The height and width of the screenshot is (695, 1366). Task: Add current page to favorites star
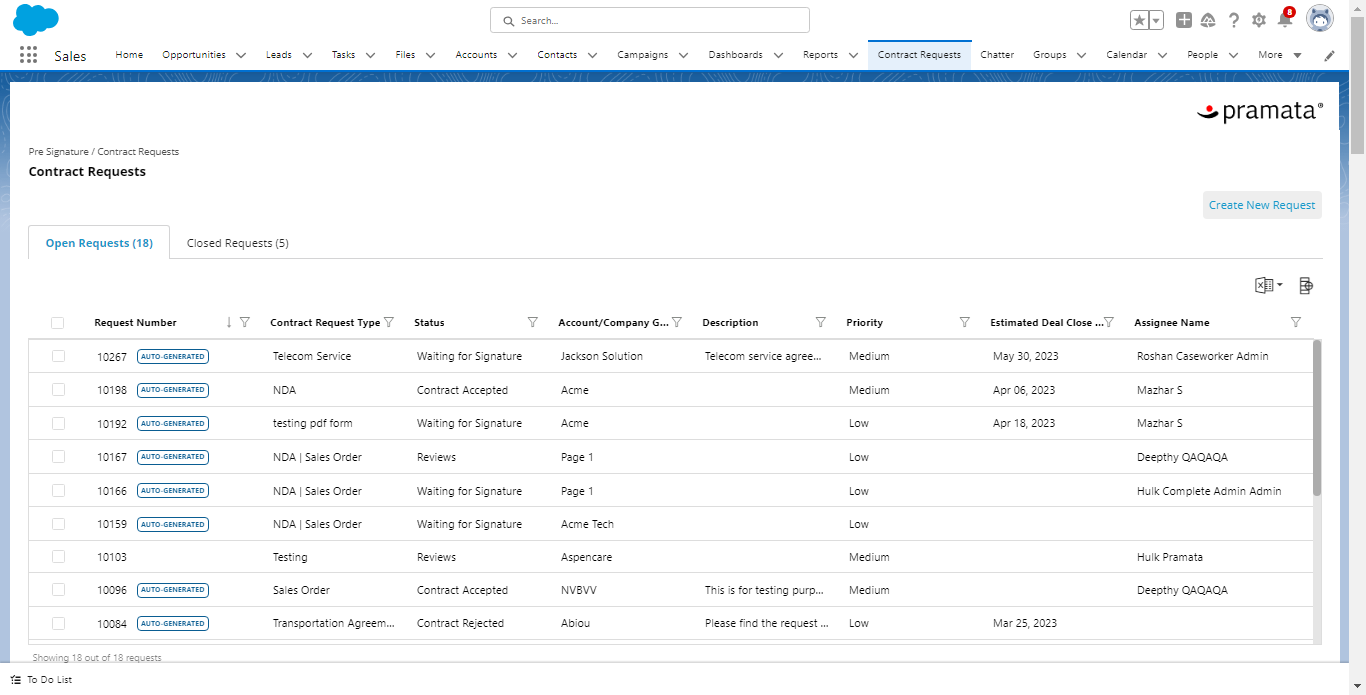click(x=1139, y=20)
